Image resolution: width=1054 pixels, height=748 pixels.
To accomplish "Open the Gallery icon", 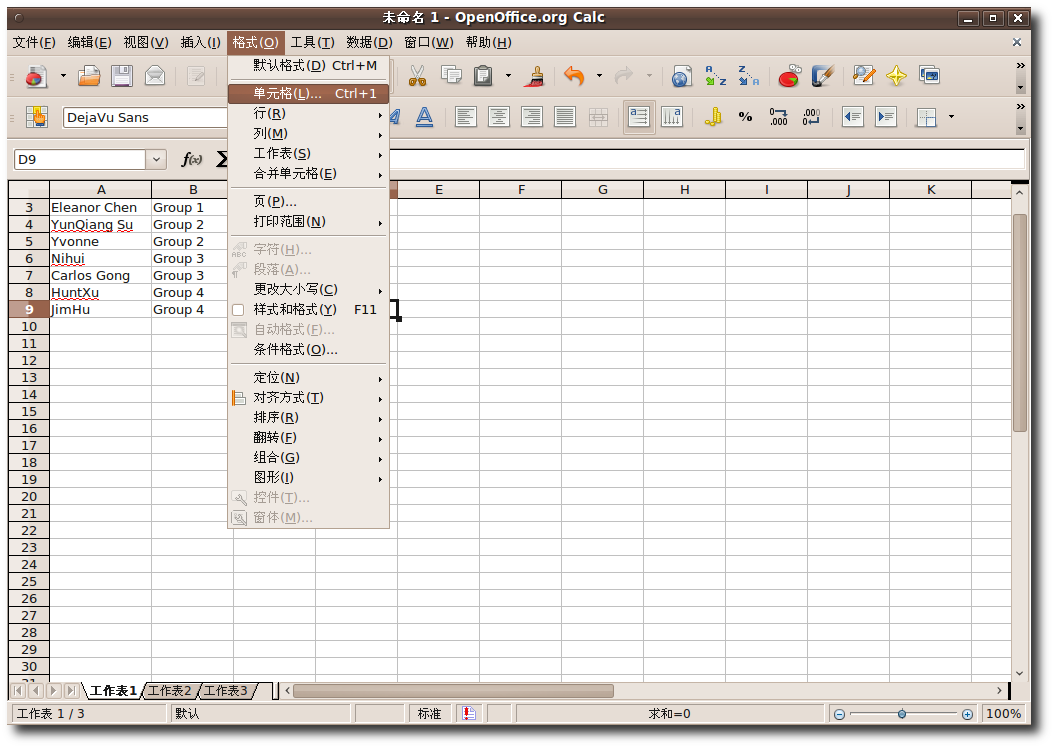I will point(929,76).
